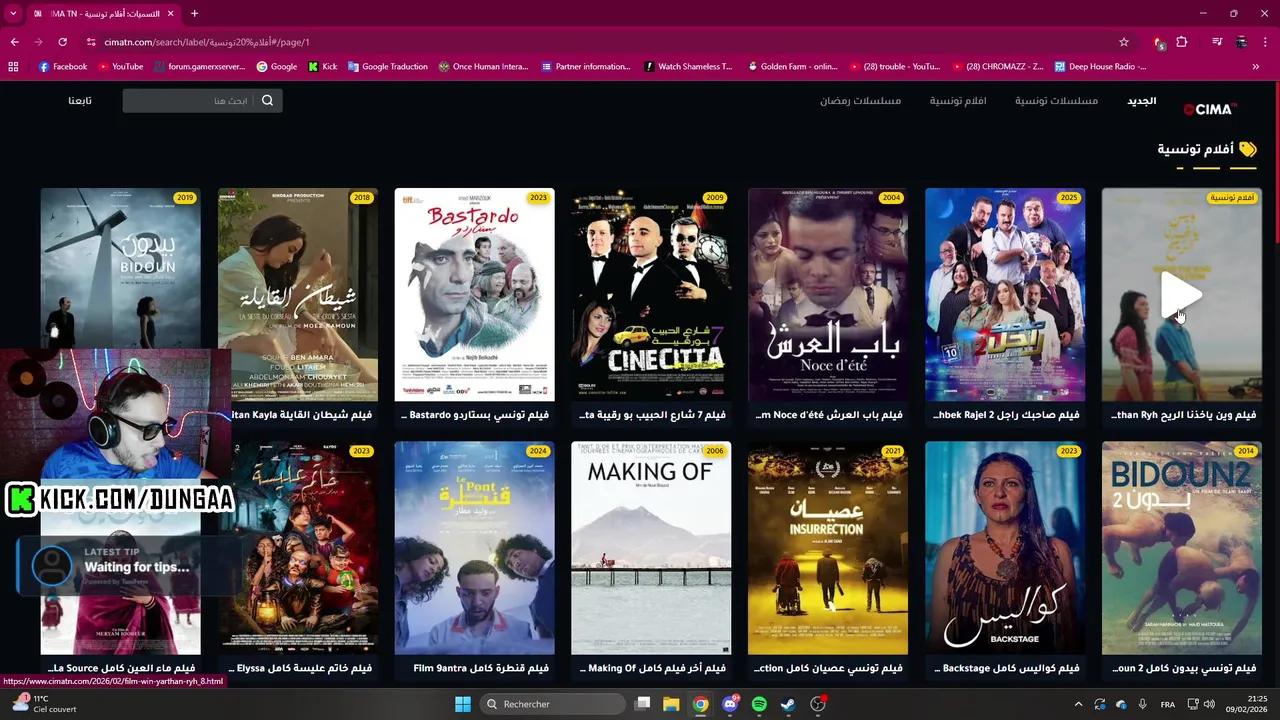Viewport: 1280px width, 720px height.
Task: Open the Google Traduction bookmark
Action: [388, 67]
